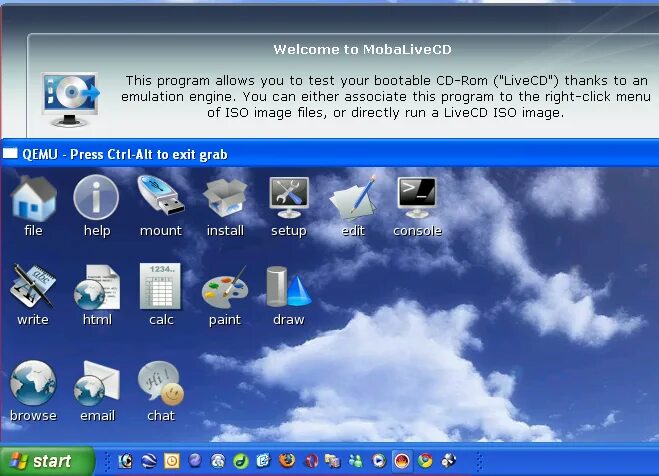This screenshot has height=476, width=659.
Task: Launch the write word processor icon
Action: pos(33,286)
